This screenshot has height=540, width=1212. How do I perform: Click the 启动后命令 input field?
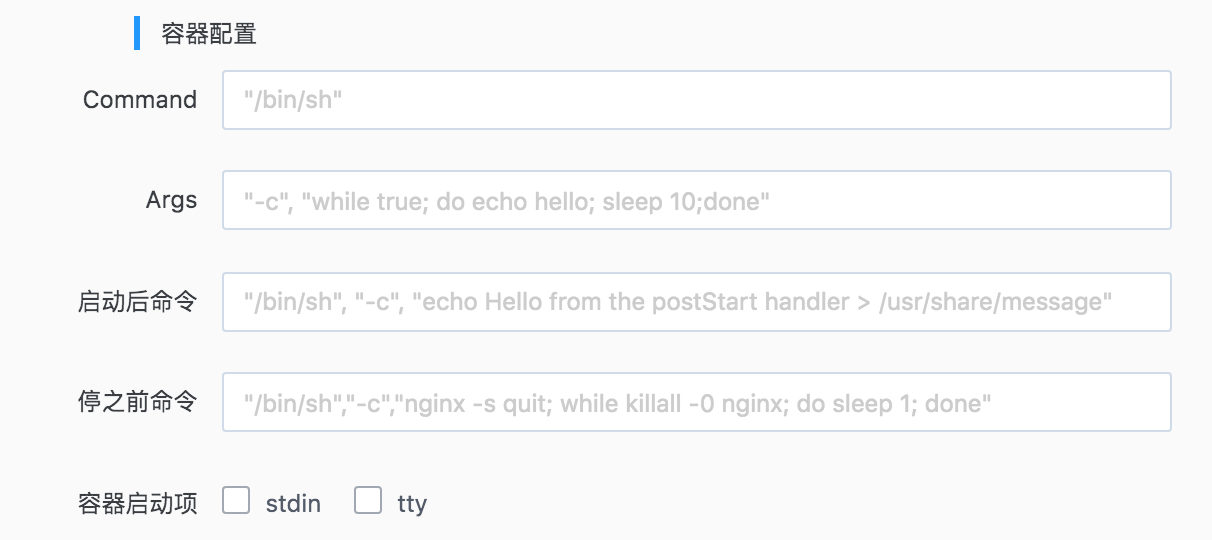(696, 302)
